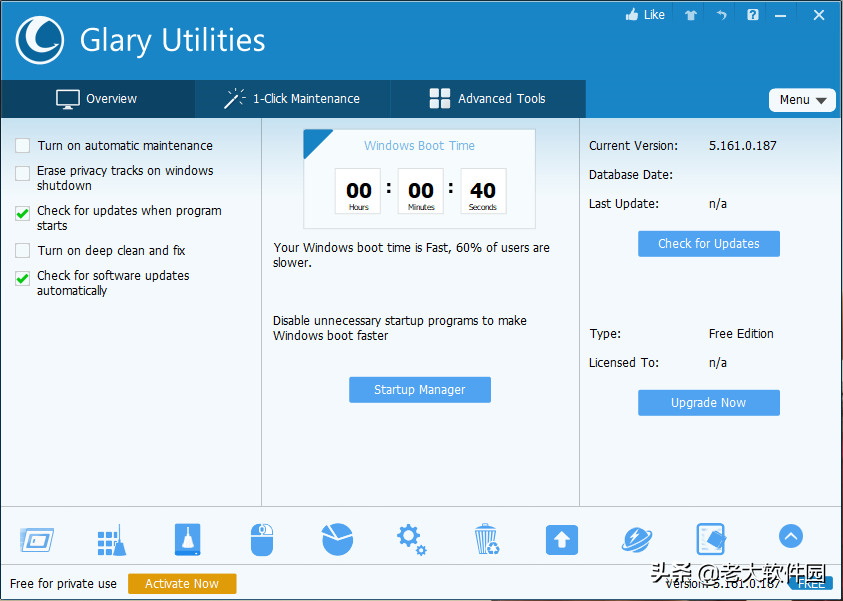
Task: Open the pie chart disk analysis tool
Action: pyautogui.click(x=337, y=540)
